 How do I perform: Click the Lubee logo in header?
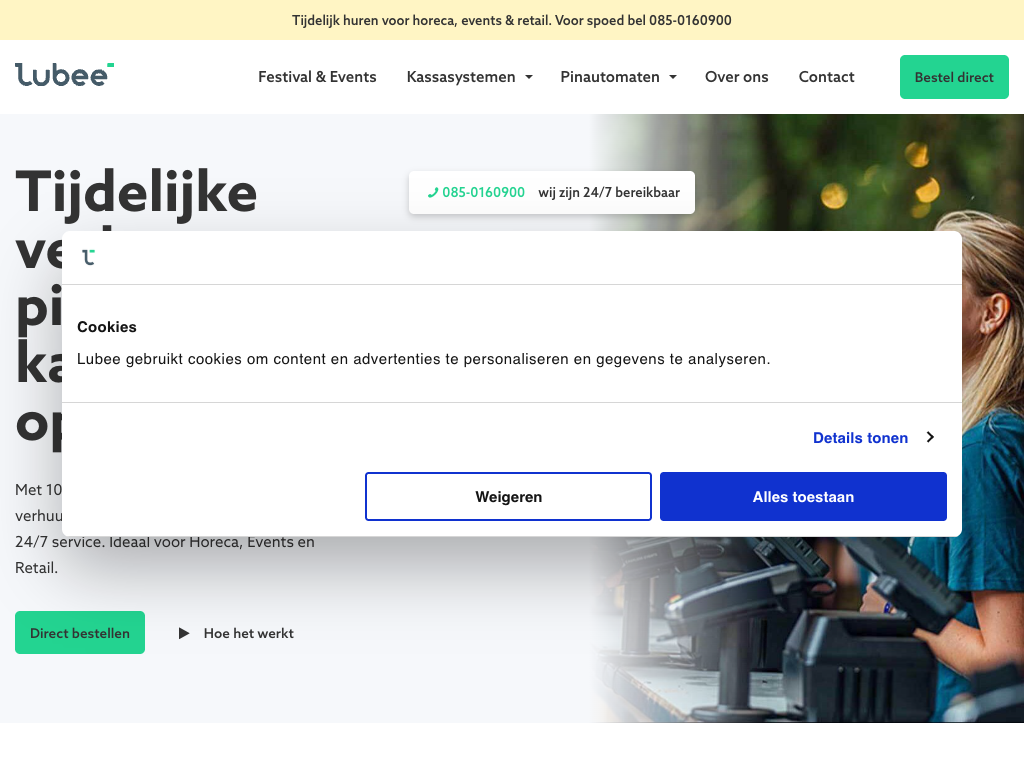point(65,75)
